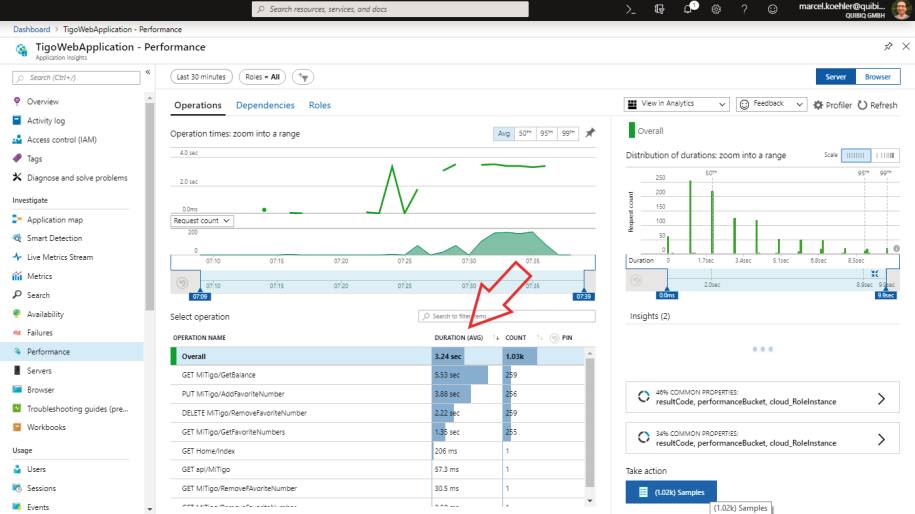Viewport: 915px width, 514px height.
Task: Send feedback via smiley icon in top bar
Action: [x=773, y=9]
